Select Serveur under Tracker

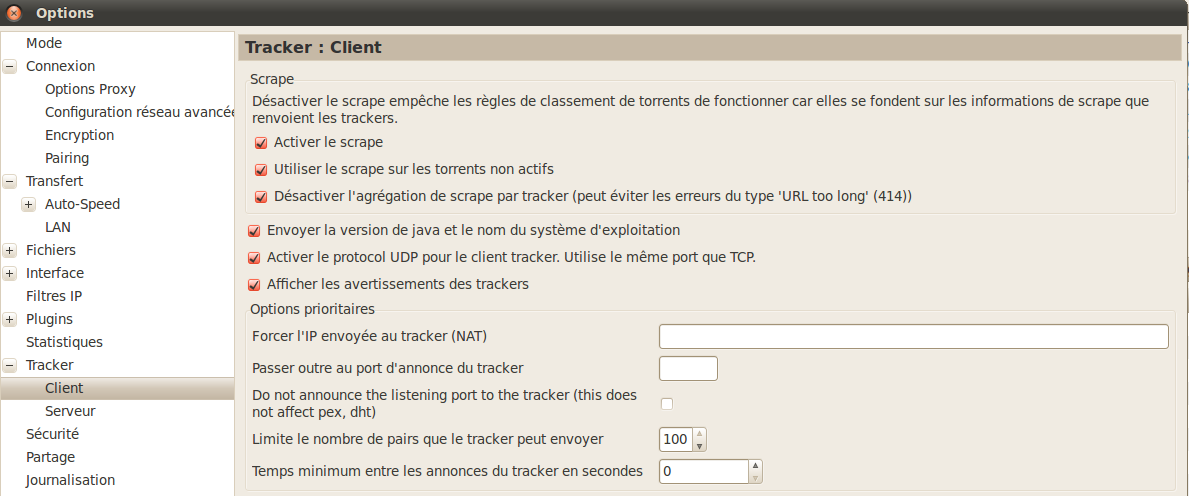[70, 411]
